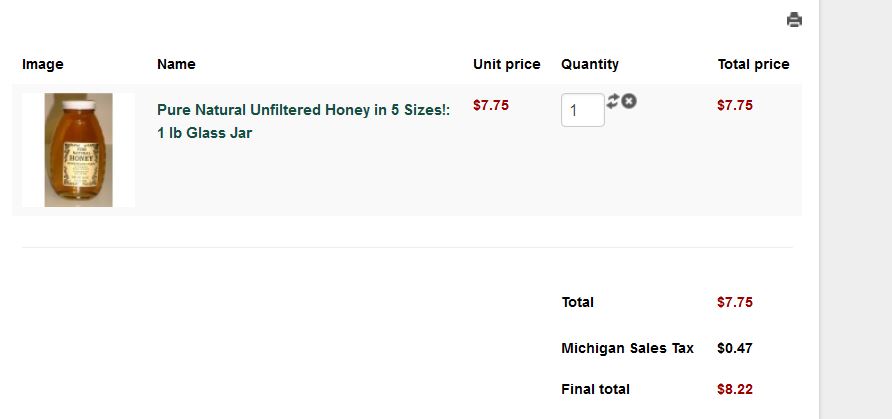Click the row's $7.75 total price

click(x=735, y=105)
